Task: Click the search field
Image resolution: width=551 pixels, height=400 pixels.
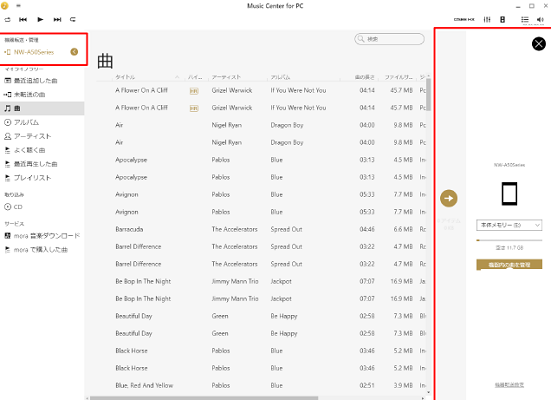Action: [389, 39]
